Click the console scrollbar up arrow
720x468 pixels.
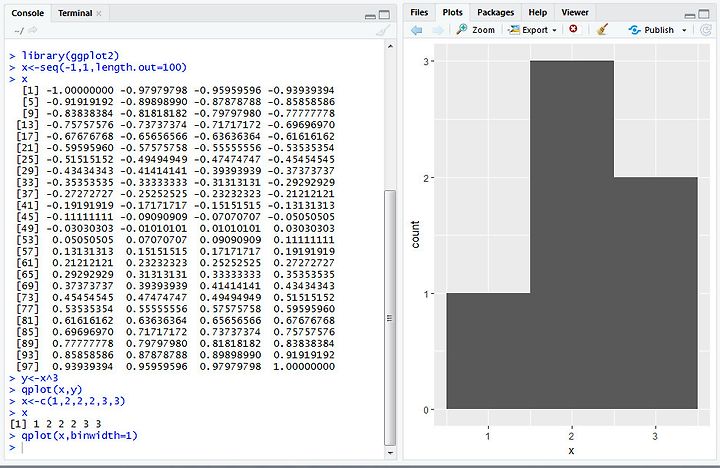390,46
